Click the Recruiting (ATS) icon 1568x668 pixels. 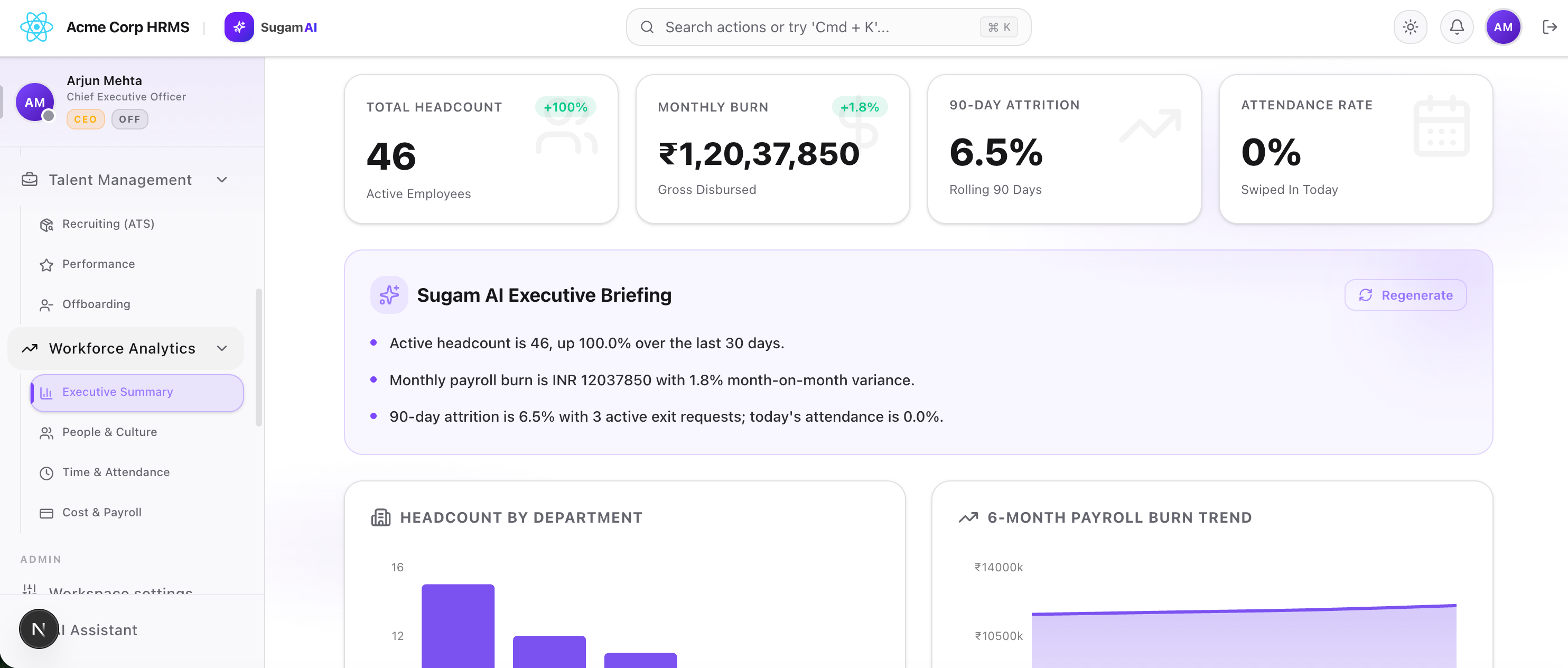click(46, 224)
